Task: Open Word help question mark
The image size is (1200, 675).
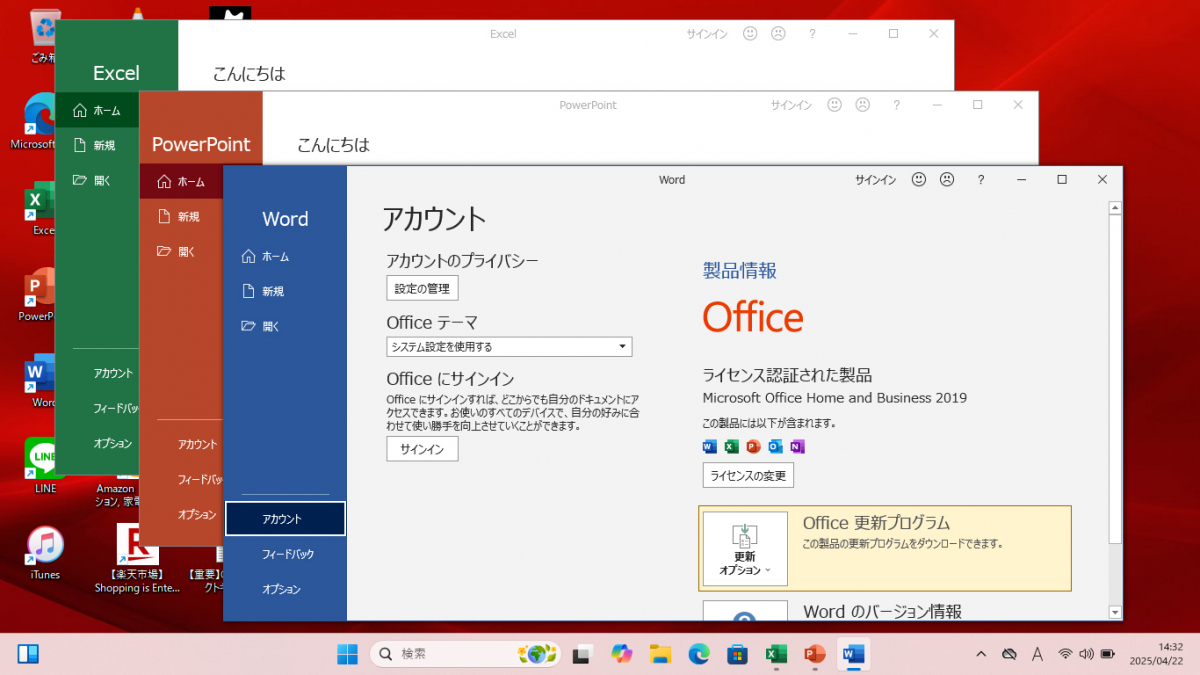Action: pos(981,180)
